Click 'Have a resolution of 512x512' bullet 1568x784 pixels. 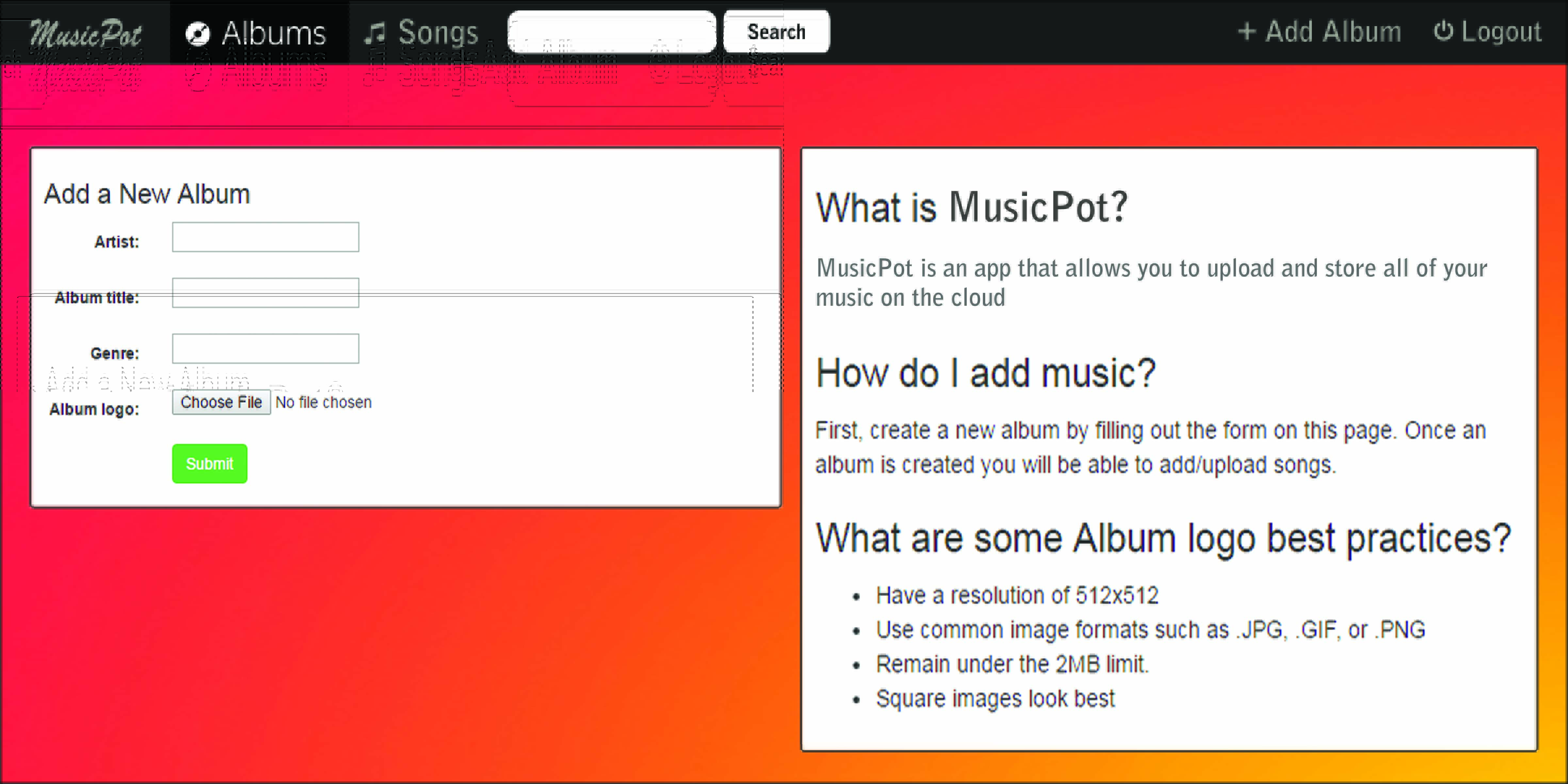click(1017, 595)
